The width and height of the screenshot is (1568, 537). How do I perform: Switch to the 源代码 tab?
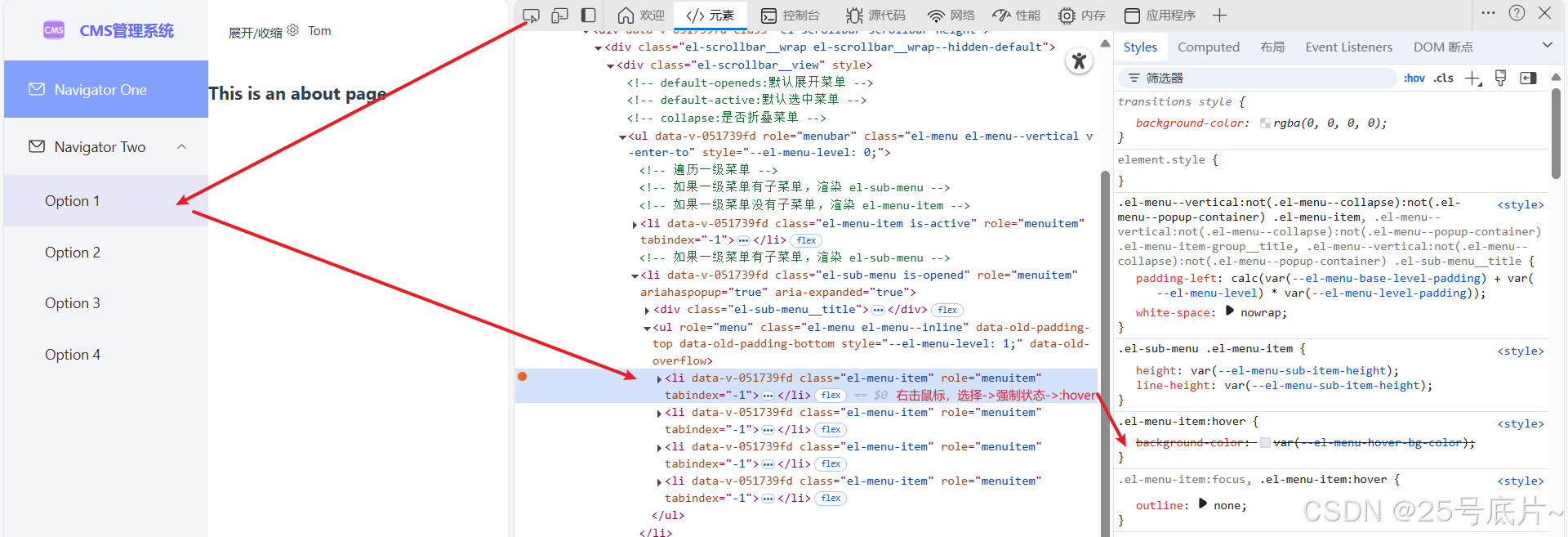[x=875, y=16]
